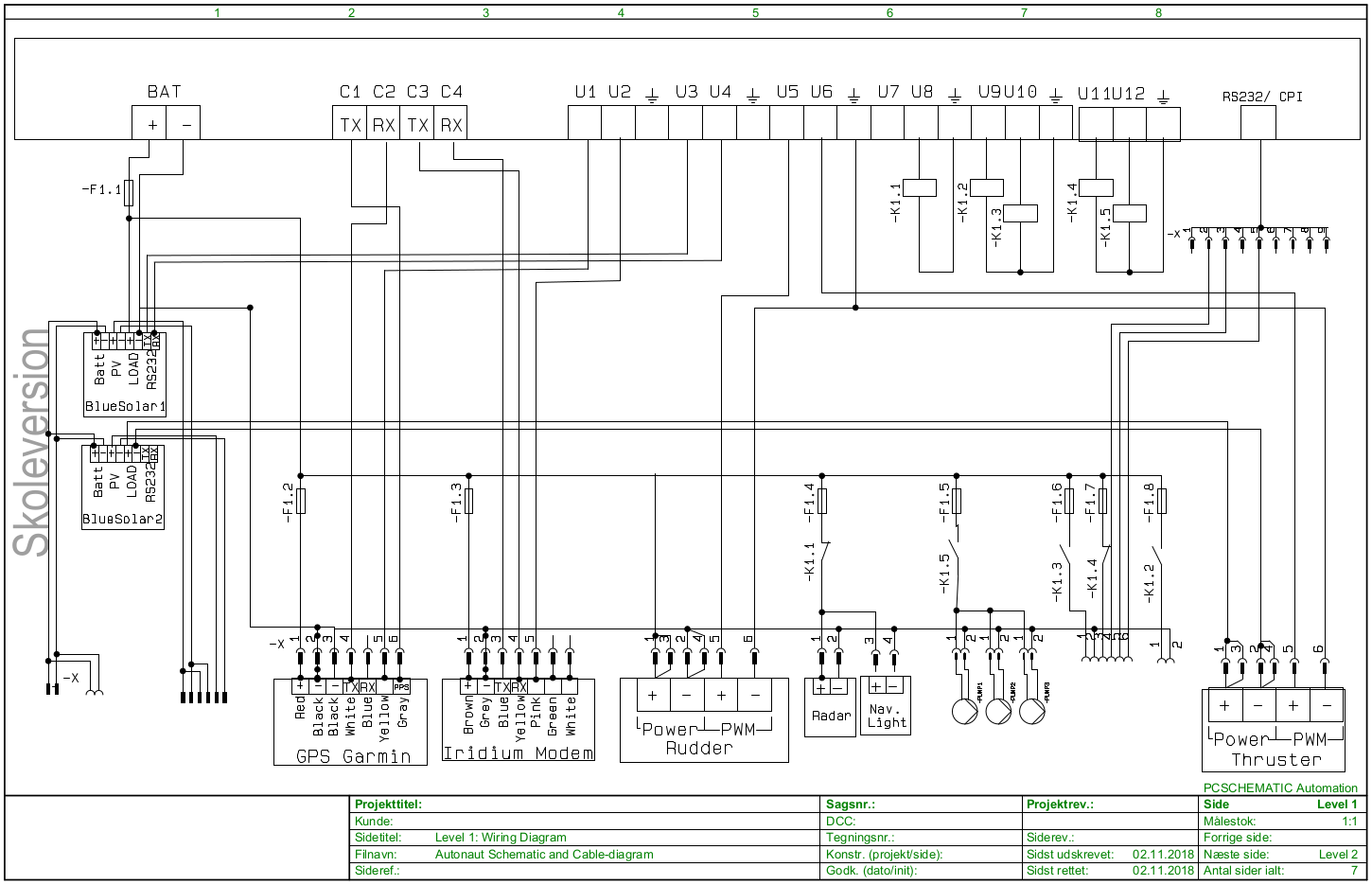
Task: Select the C4 RX terminal
Action: click(x=451, y=125)
